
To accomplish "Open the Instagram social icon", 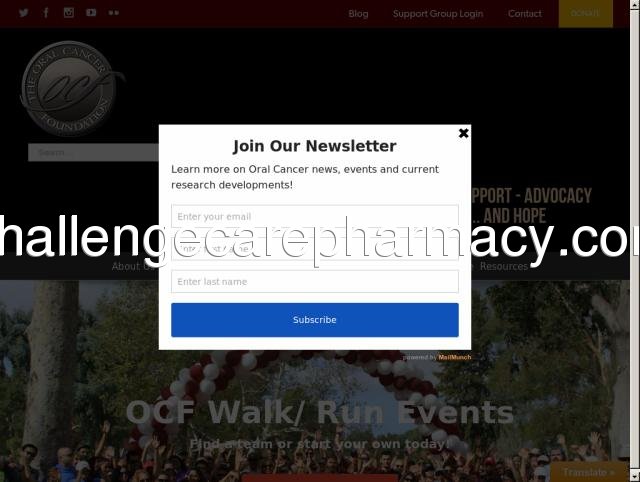I will point(69,13).
